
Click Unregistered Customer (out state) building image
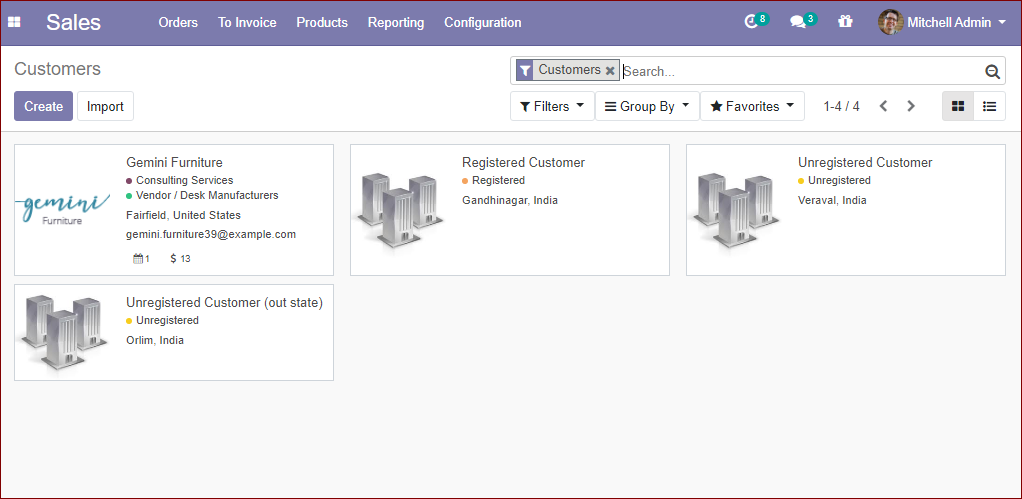click(63, 332)
